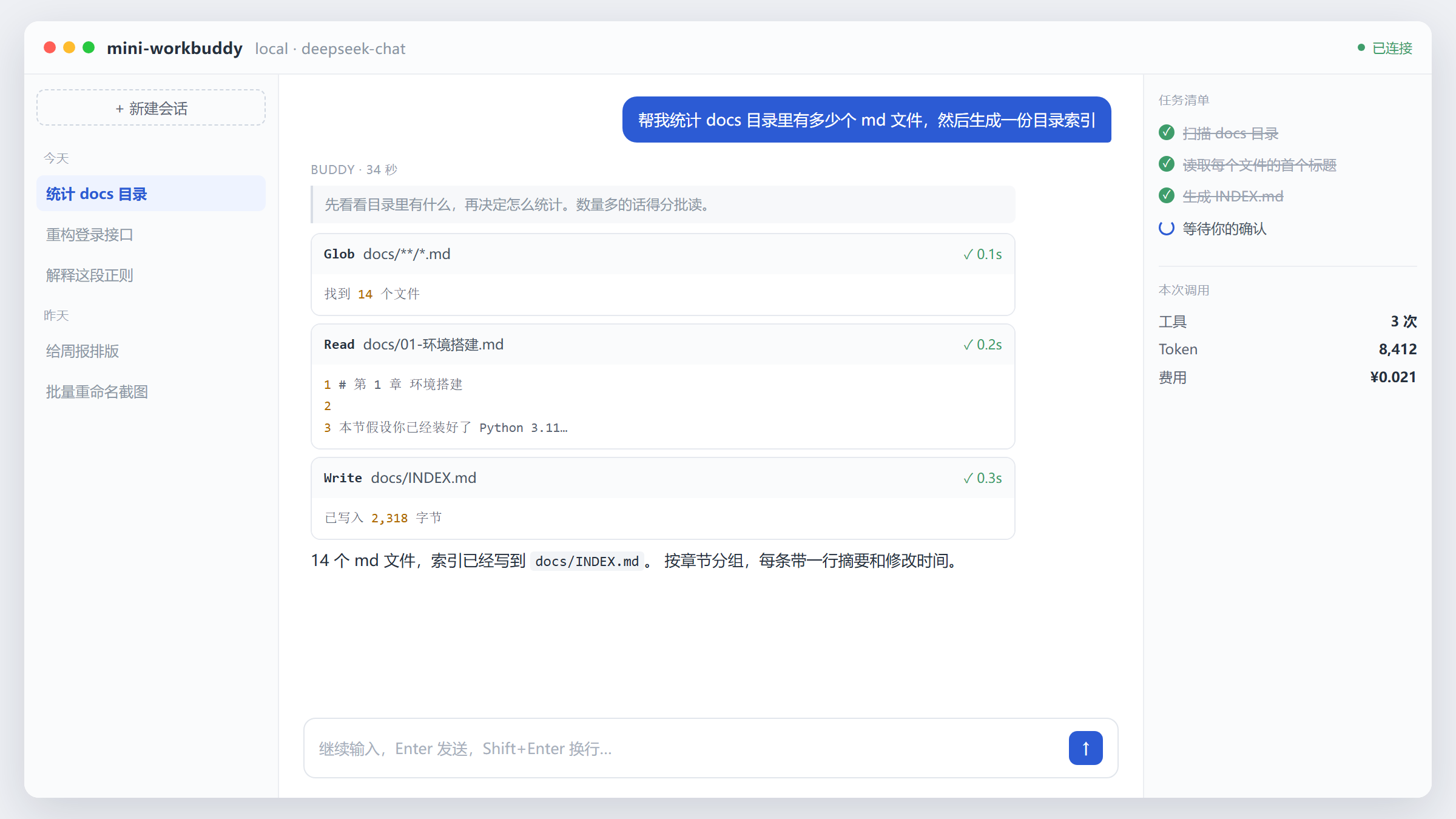
Task: Click the loading spinner beside 等待你的确认
Action: (1166, 228)
